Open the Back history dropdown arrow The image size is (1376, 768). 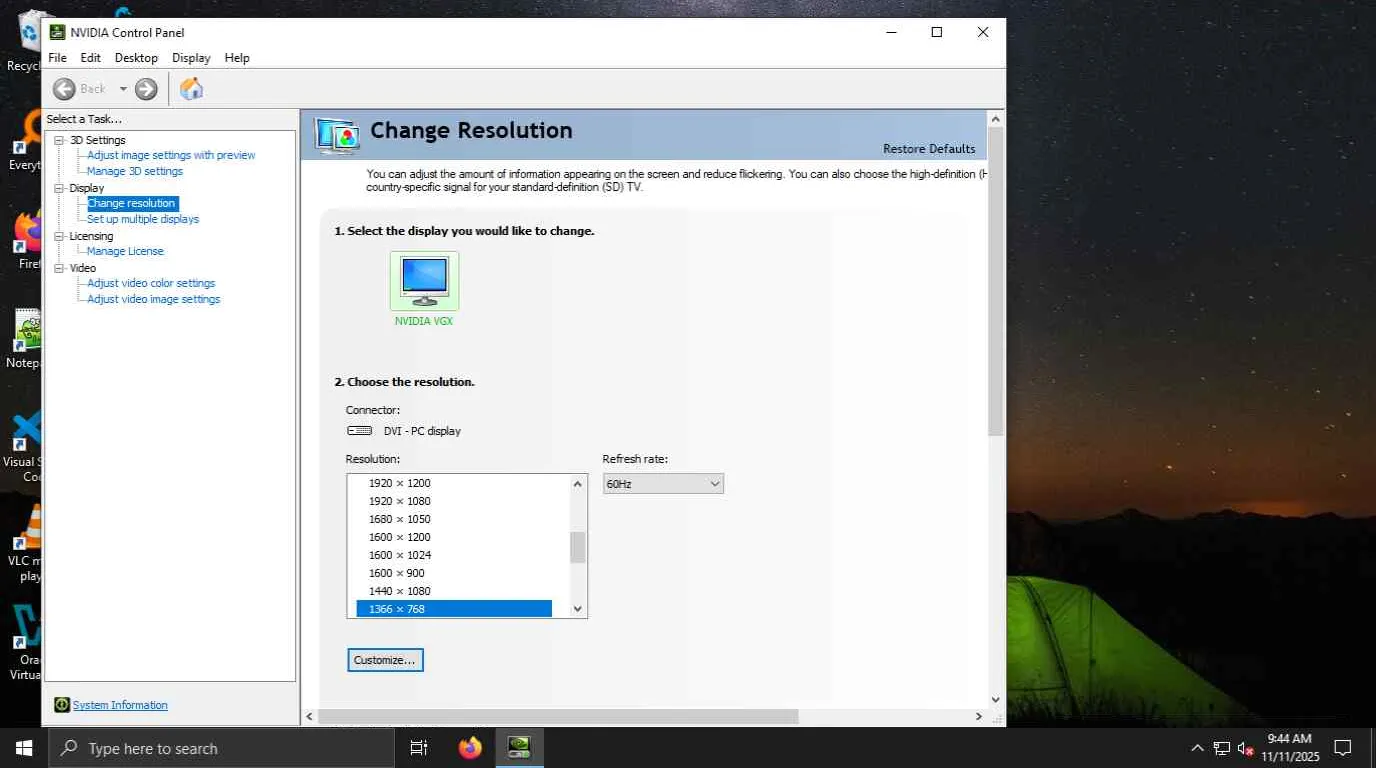click(x=123, y=89)
